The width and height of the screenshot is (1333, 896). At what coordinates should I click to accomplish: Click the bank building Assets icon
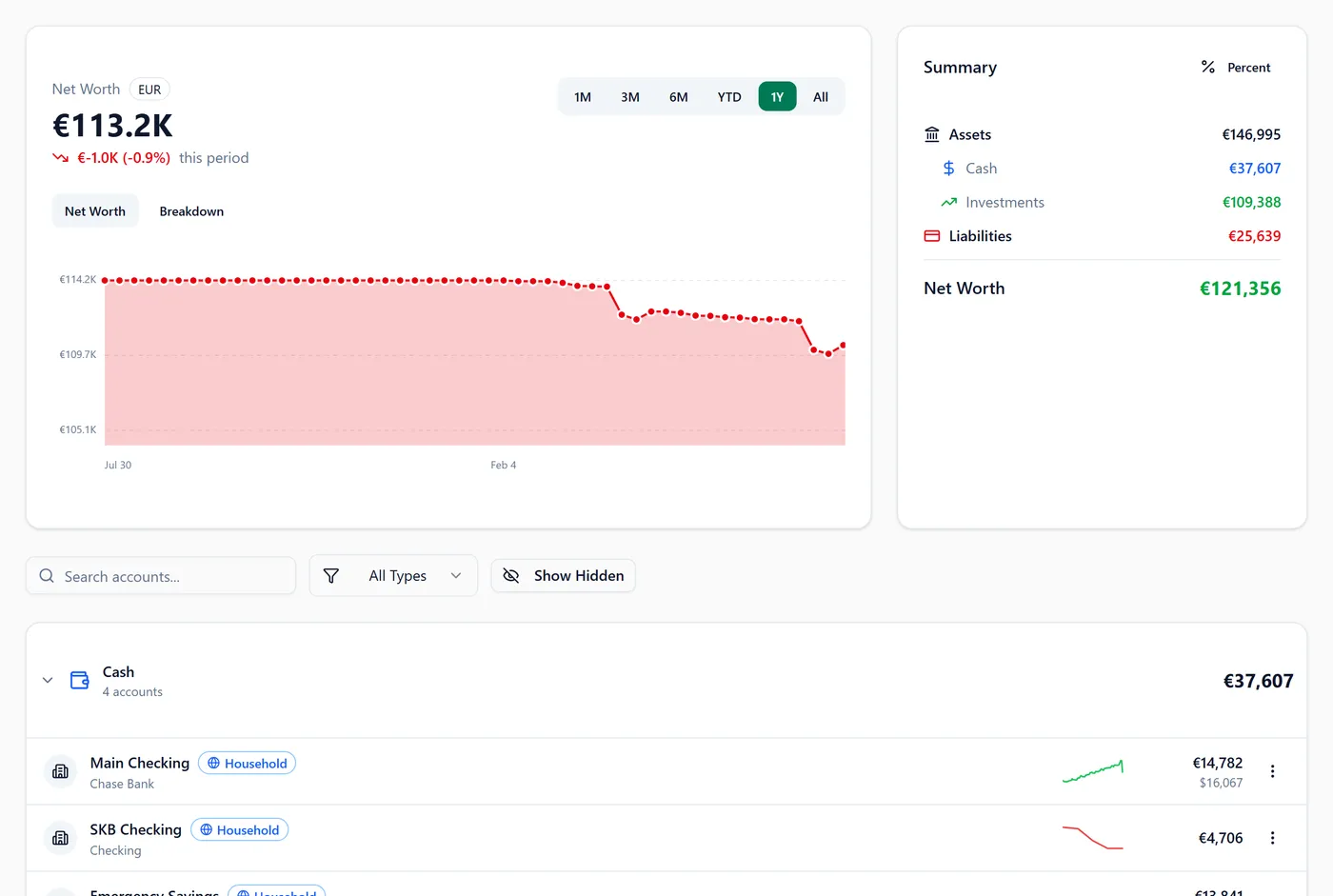pyautogui.click(x=932, y=134)
